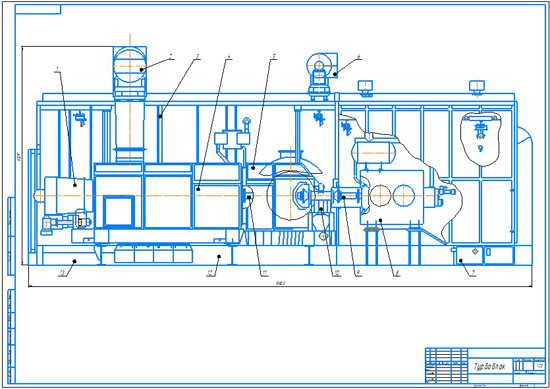Viewport: 550px width, 389px height.
Task: Select callout number 7 at bottom right
Action: (x=473, y=273)
